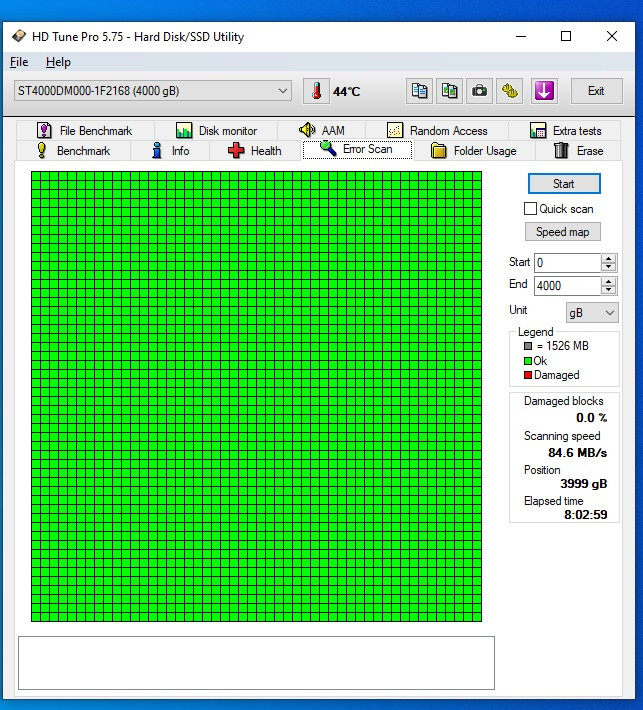
Task: Click the Speed map button
Action: [x=562, y=232]
